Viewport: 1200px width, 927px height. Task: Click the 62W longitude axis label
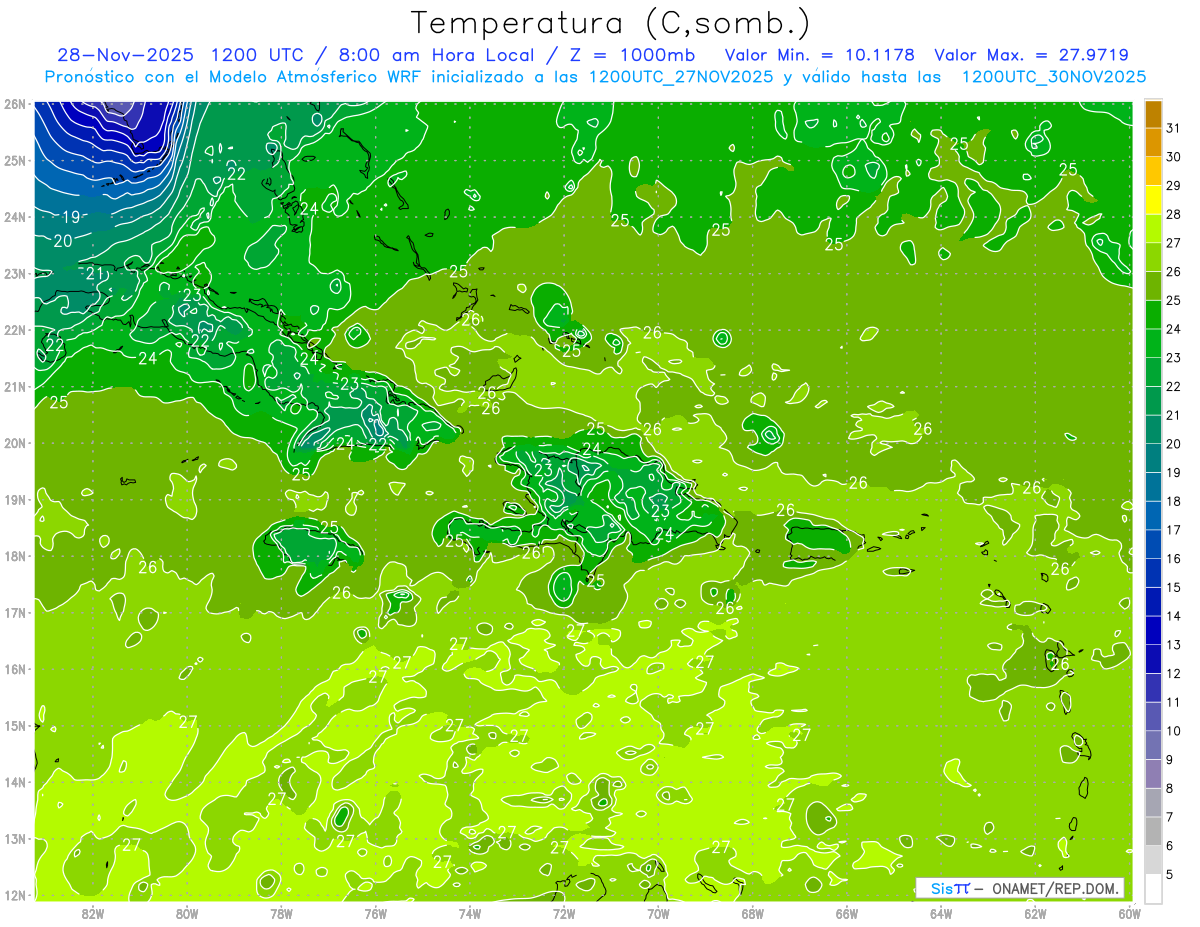pos(1035,913)
